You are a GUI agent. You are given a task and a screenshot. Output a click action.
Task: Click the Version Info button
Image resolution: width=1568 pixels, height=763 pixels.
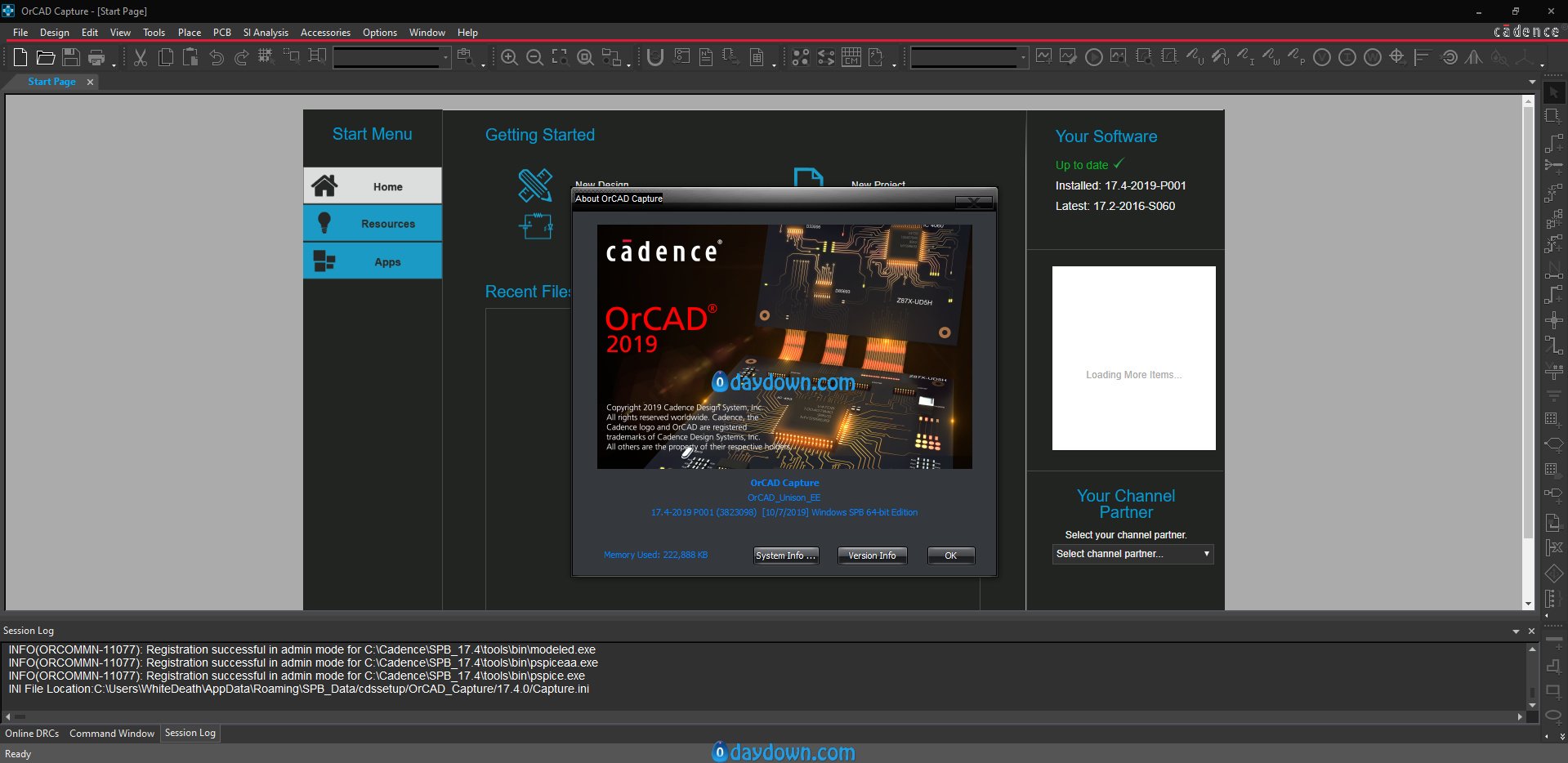click(872, 556)
